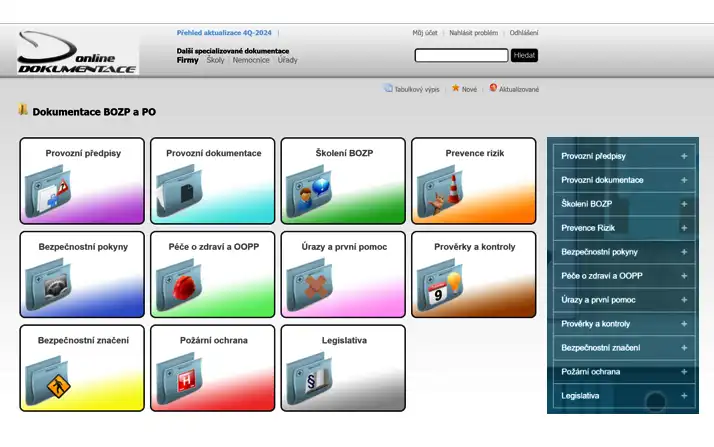
Task: Click the Nové text link
Action: 469,89
